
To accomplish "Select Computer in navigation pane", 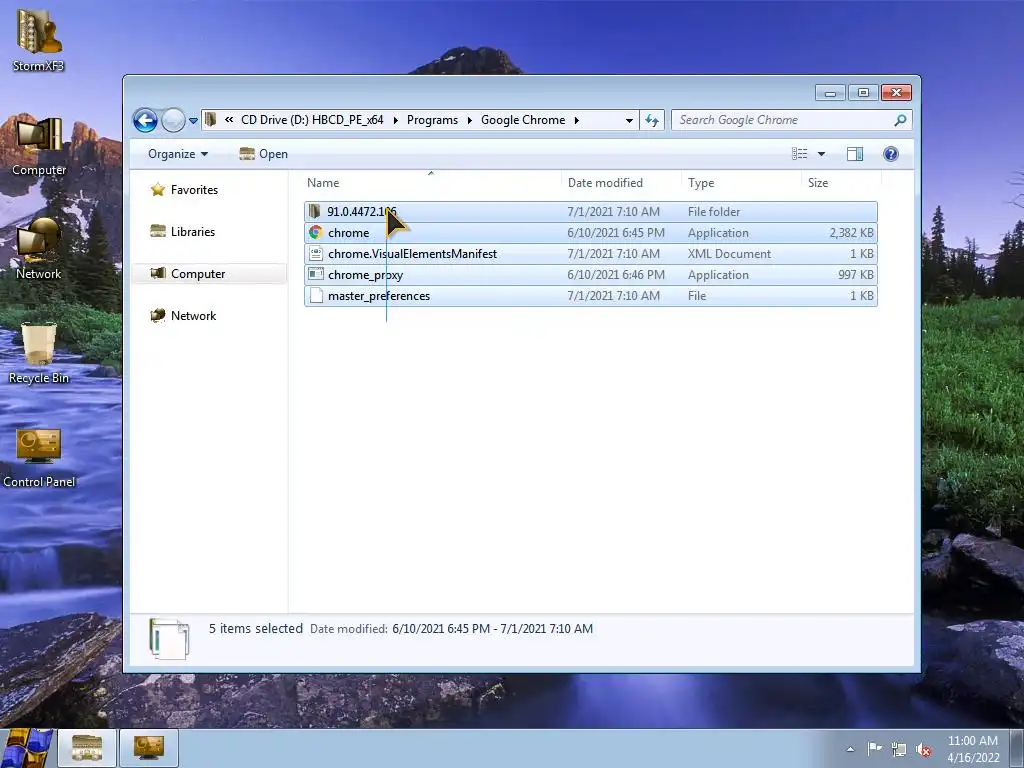I will [198, 274].
